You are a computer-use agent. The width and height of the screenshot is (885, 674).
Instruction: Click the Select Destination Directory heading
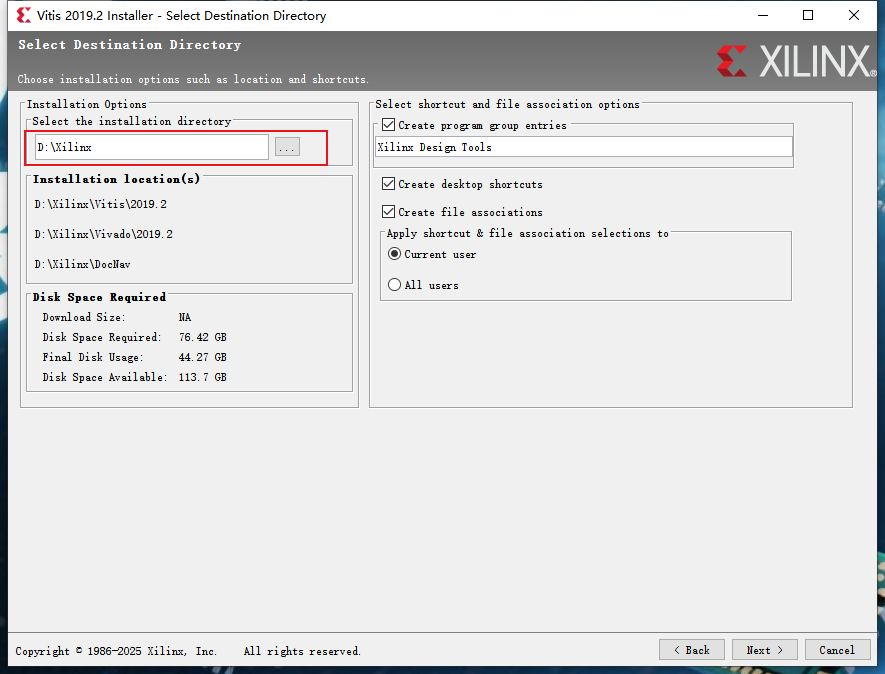coord(130,45)
